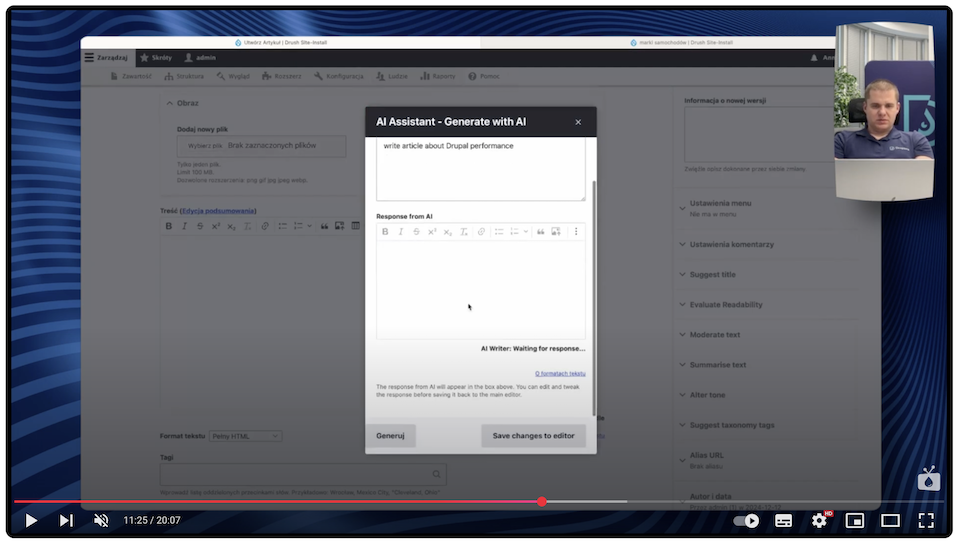
Task: Skip to next video
Action: point(66,521)
